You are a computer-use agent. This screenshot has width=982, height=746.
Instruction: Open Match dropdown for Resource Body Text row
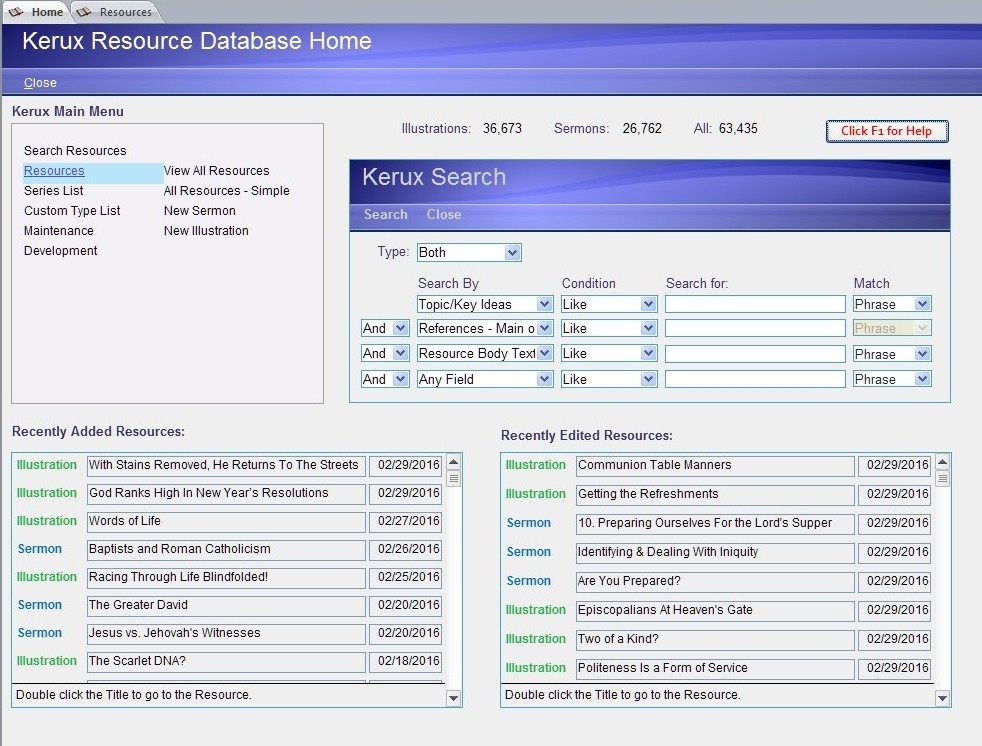[x=922, y=354]
